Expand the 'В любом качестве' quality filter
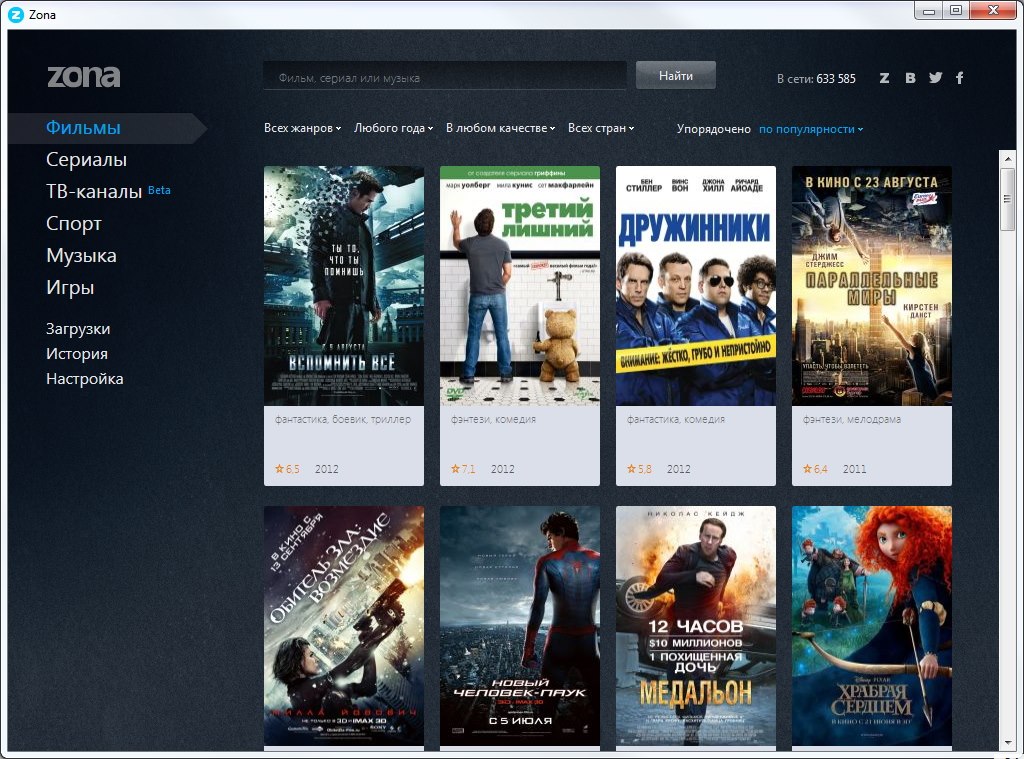The image size is (1024, 759). tap(500, 129)
